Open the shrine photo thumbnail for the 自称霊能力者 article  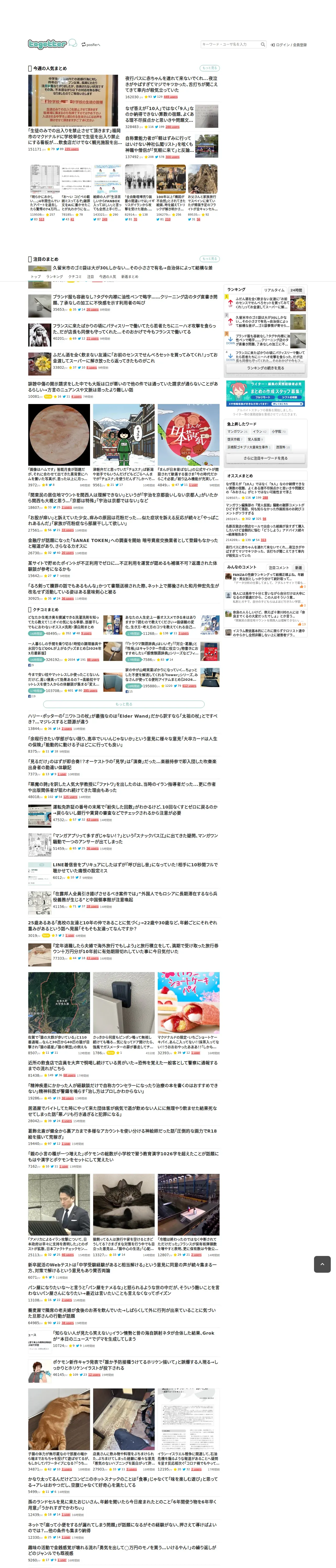[207, 146]
